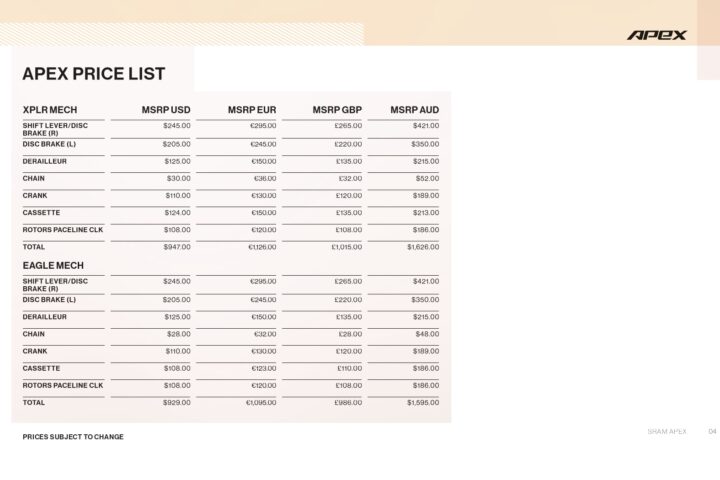Select the MSRP EUR column header

[252, 109]
